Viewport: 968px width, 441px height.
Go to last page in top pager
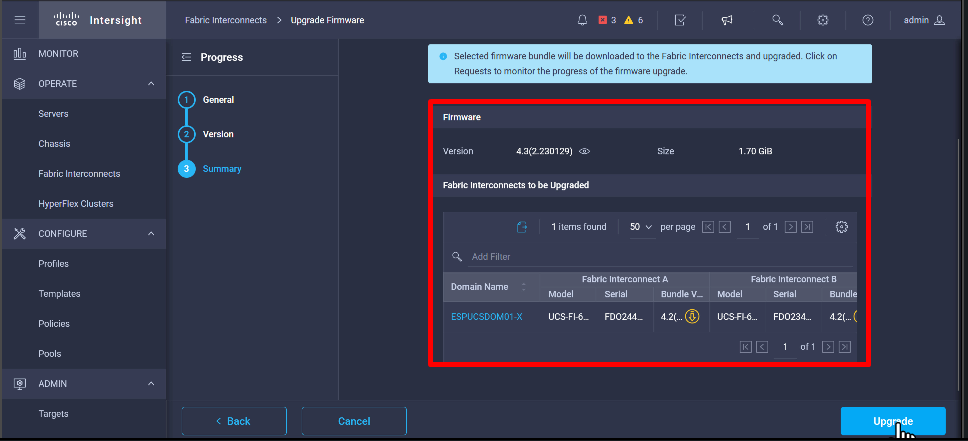(x=807, y=227)
